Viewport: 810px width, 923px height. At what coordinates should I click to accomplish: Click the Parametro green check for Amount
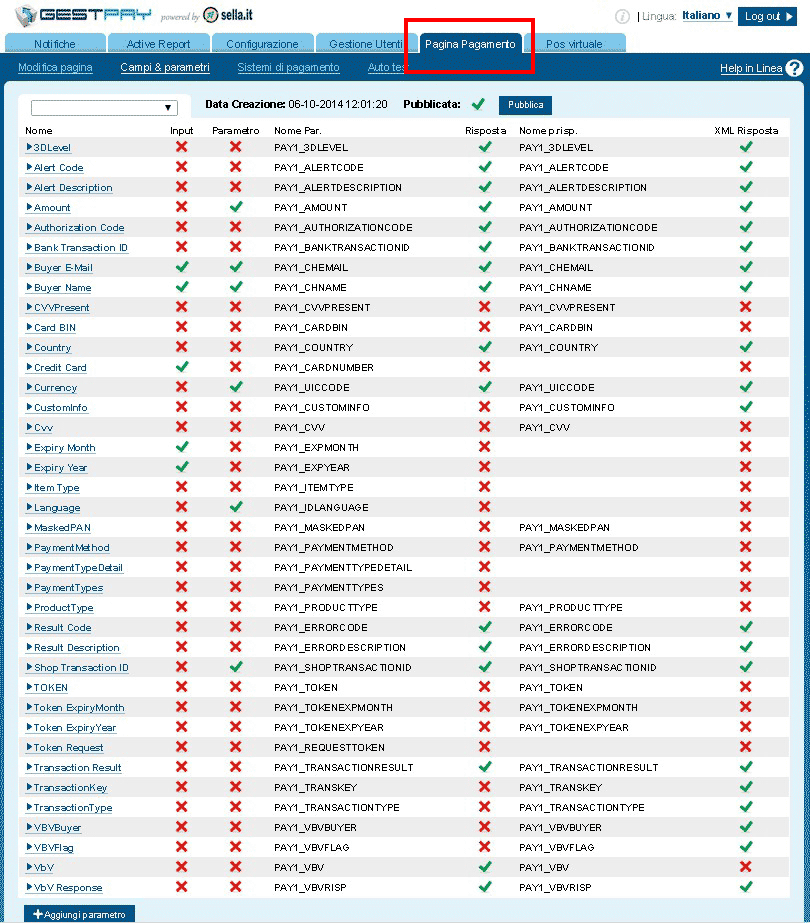click(x=235, y=207)
